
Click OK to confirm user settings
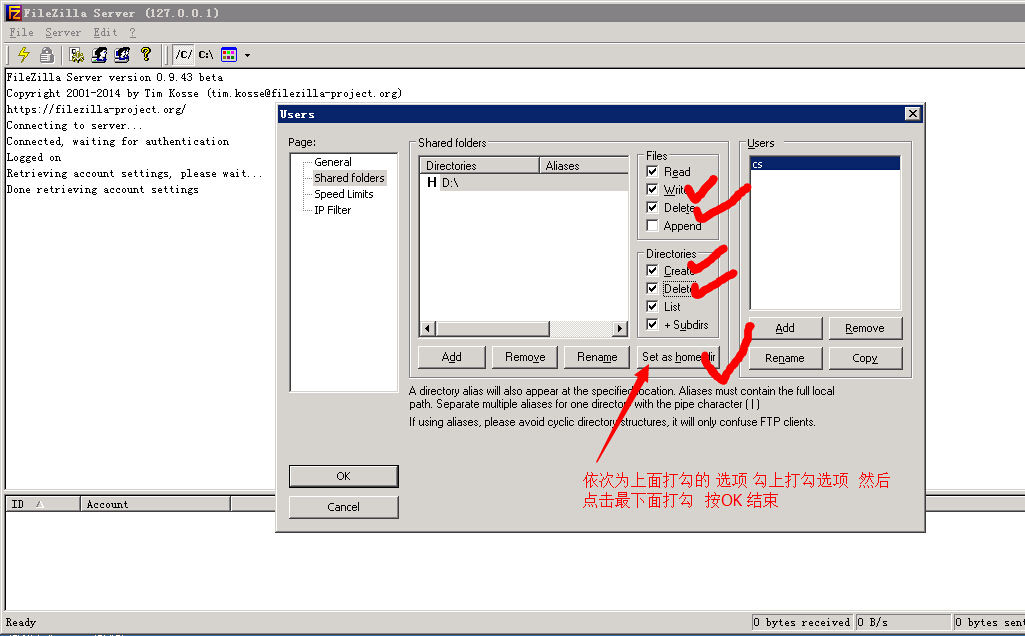coord(343,477)
